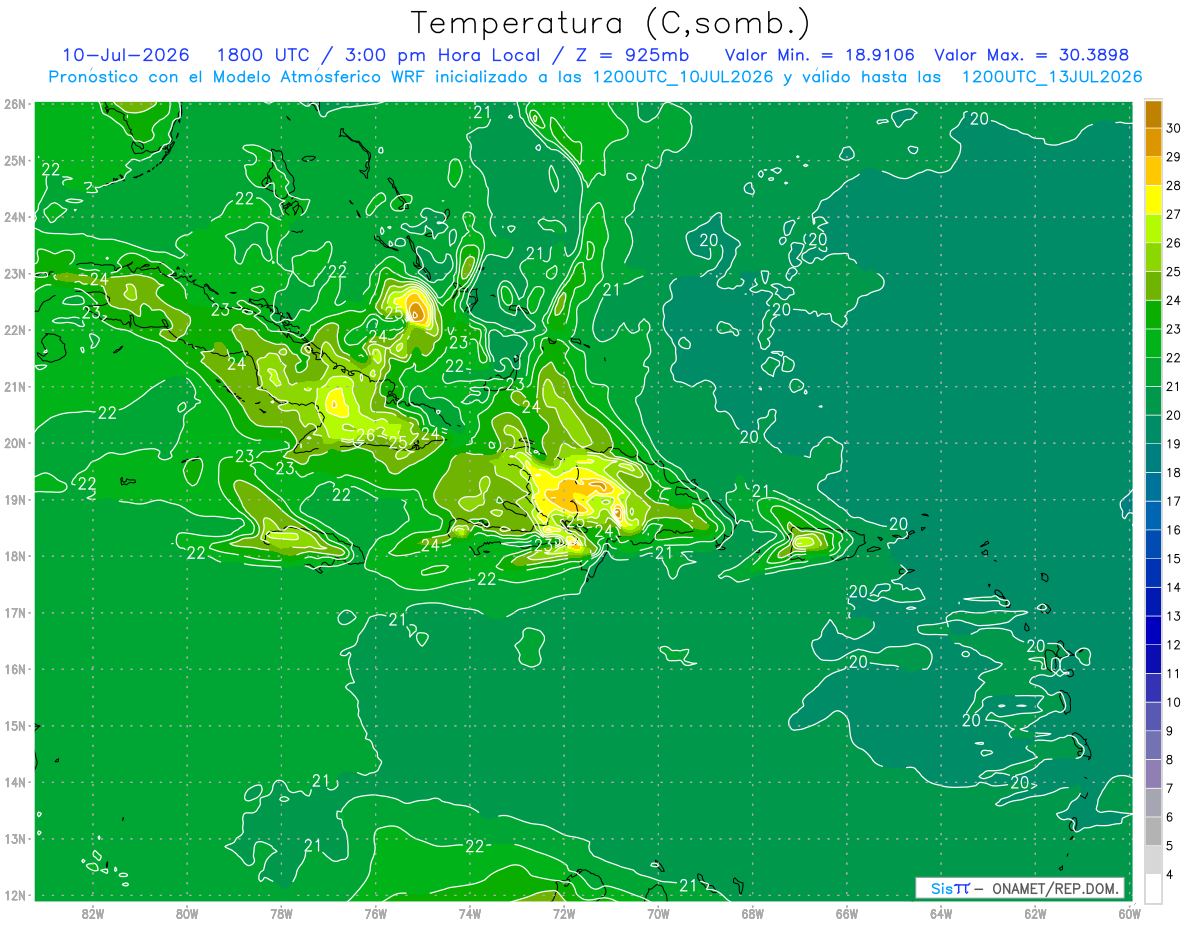Click the latitude axis label "14N"
Viewport: 1200px width, 927px height.
tap(15, 782)
